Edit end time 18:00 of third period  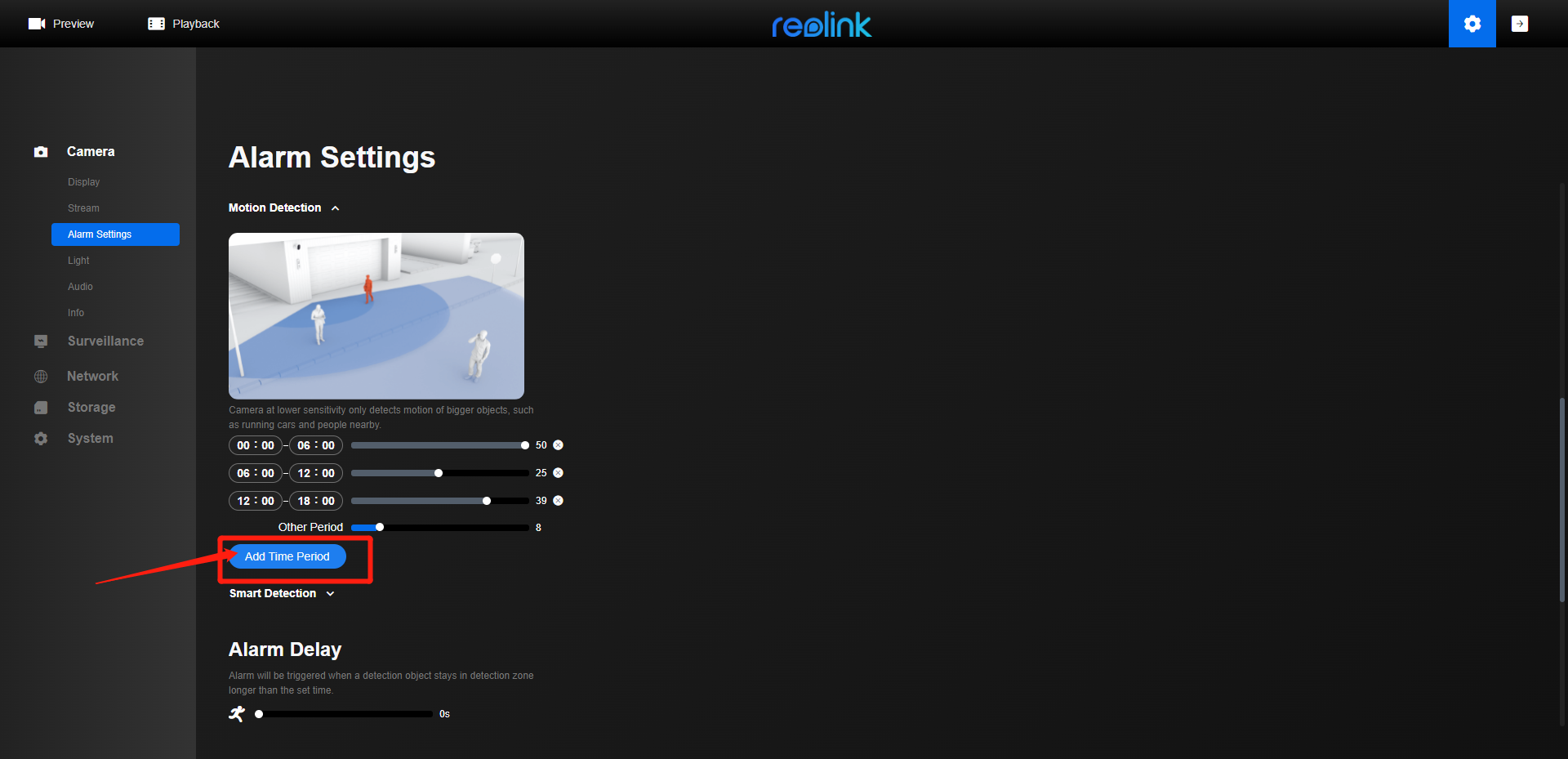point(316,501)
